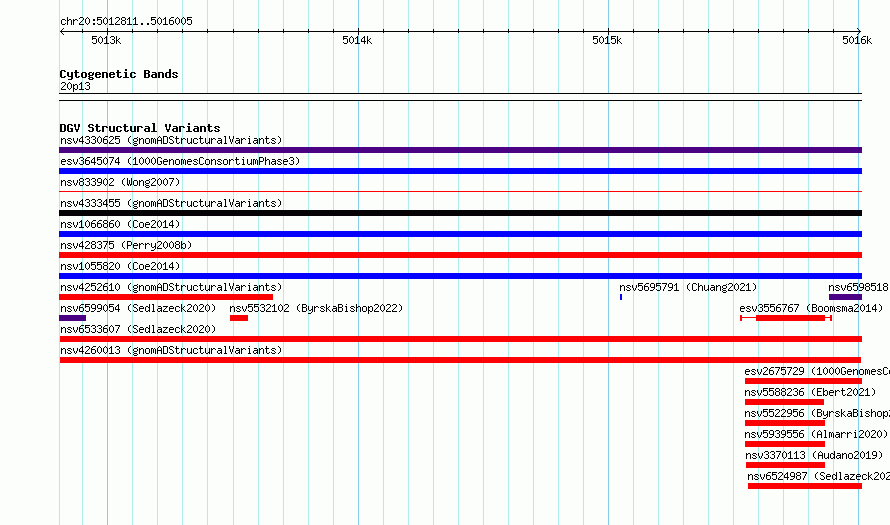Click the 5014k ruler tick label
The width and height of the screenshot is (890, 525).
point(357,40)
